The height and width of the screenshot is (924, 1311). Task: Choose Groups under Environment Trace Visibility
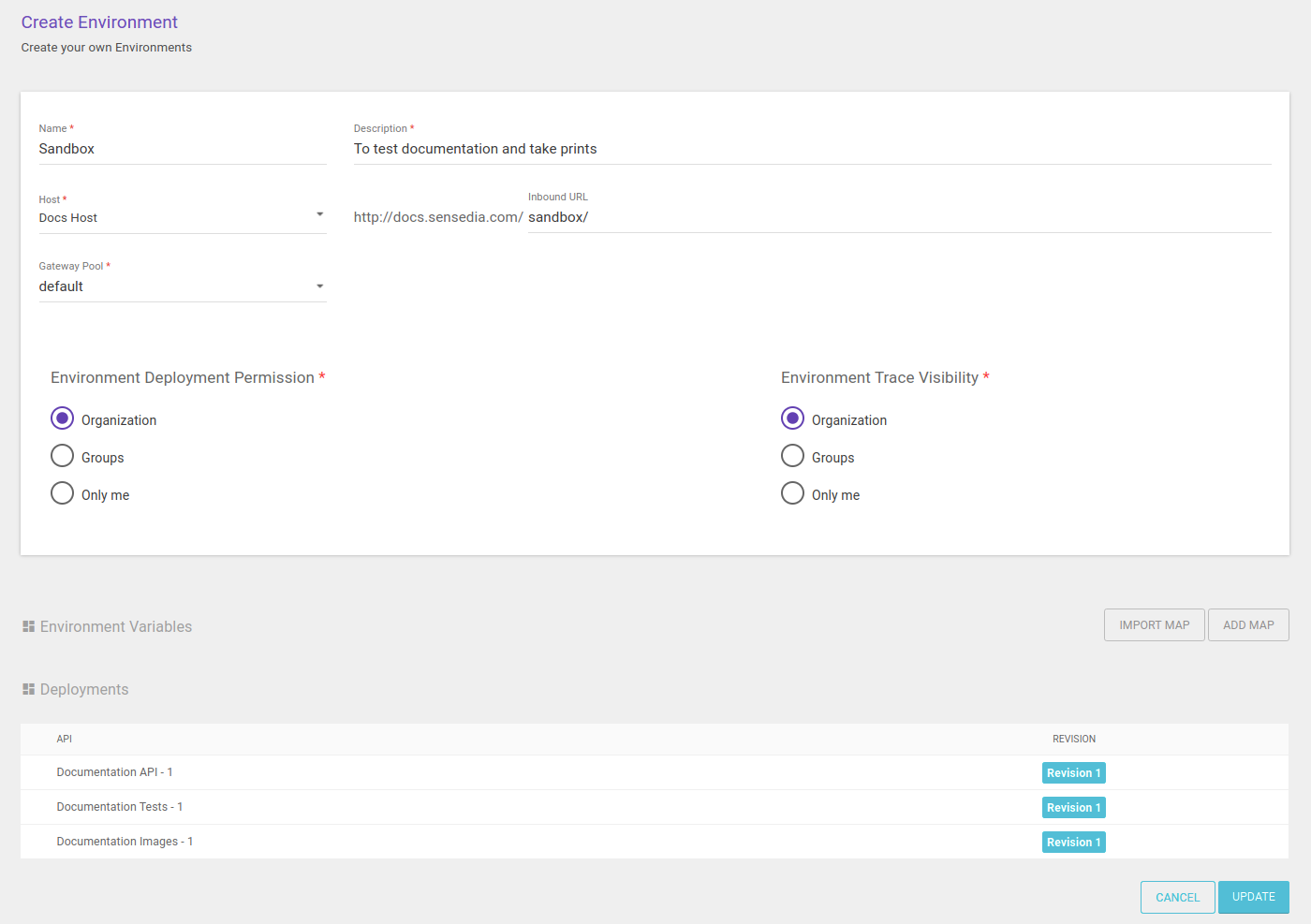[792, 456]
